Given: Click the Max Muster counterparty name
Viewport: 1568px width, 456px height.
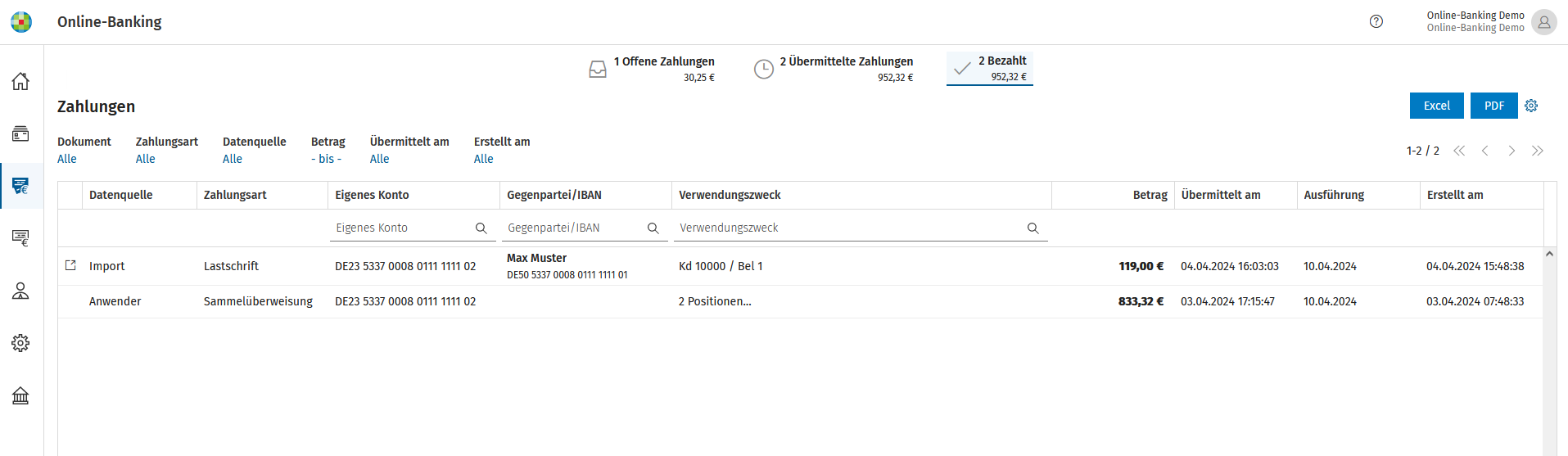Looking at the screenshot, I should click(x=536, y=258).
